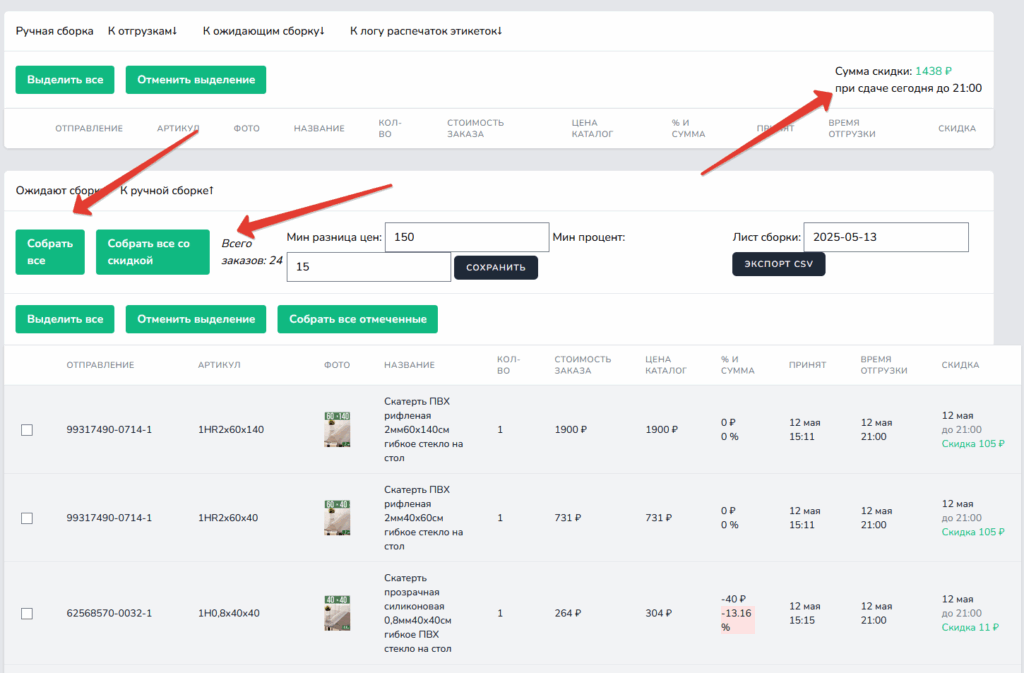Viewport: 1024px width, 673px height.
Task: Go to «К логу распечаток этикеток»
Action: point(426,31)
